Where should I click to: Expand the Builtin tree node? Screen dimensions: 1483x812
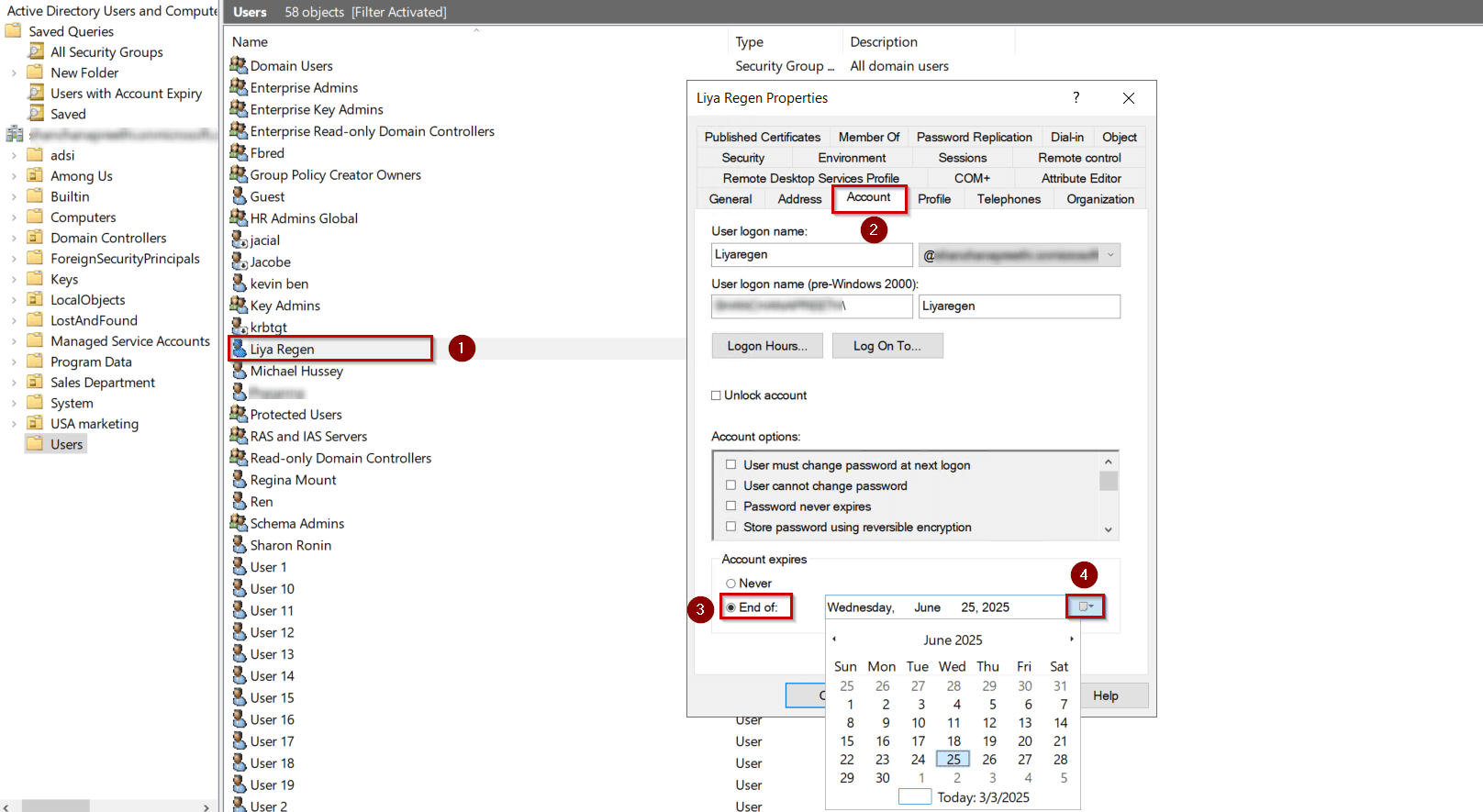click(x=14, y=196)
